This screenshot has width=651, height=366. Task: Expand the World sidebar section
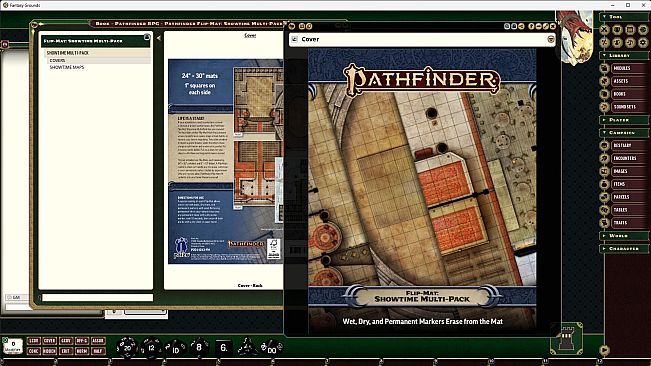(624, 235)
